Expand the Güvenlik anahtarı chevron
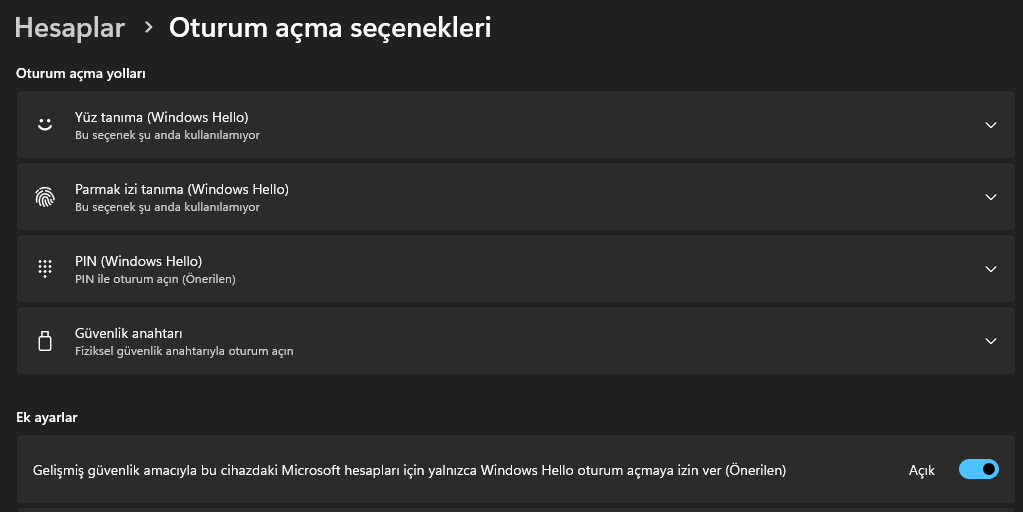The width and height of the screenshot is (1023, 512). (991, 341)
